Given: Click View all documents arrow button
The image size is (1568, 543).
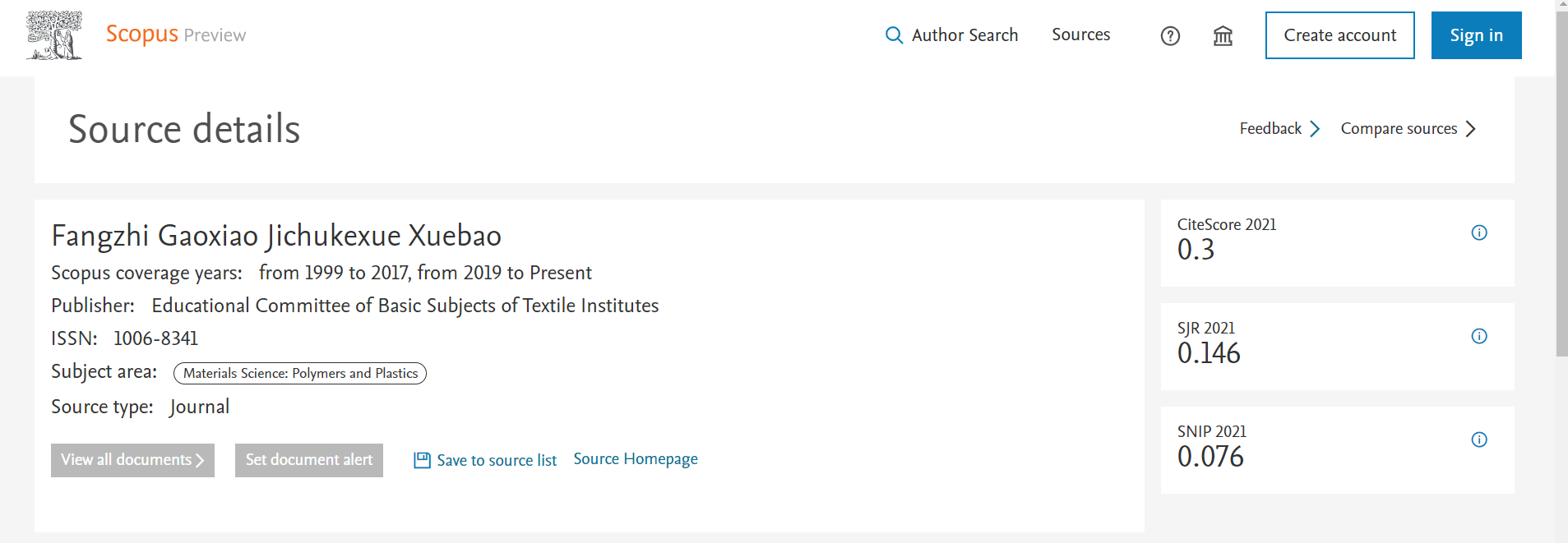Looking at the screenshot, I should (132, 460).
